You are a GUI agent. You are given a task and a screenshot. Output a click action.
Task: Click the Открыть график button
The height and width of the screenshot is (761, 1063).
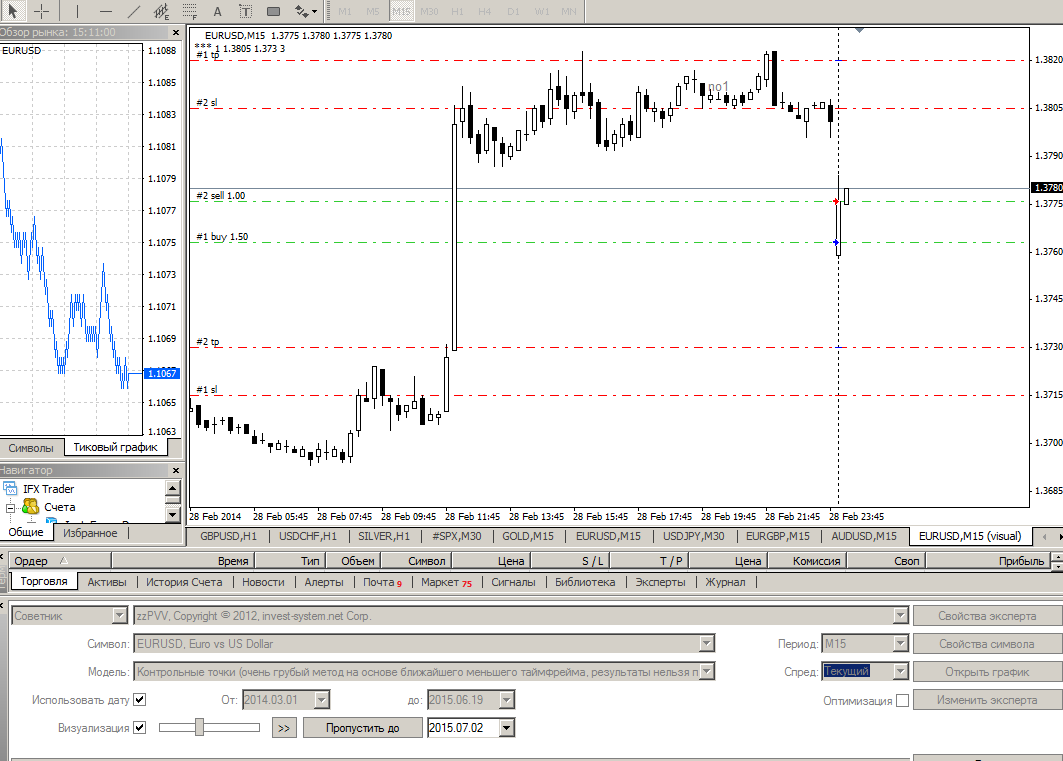987,672
